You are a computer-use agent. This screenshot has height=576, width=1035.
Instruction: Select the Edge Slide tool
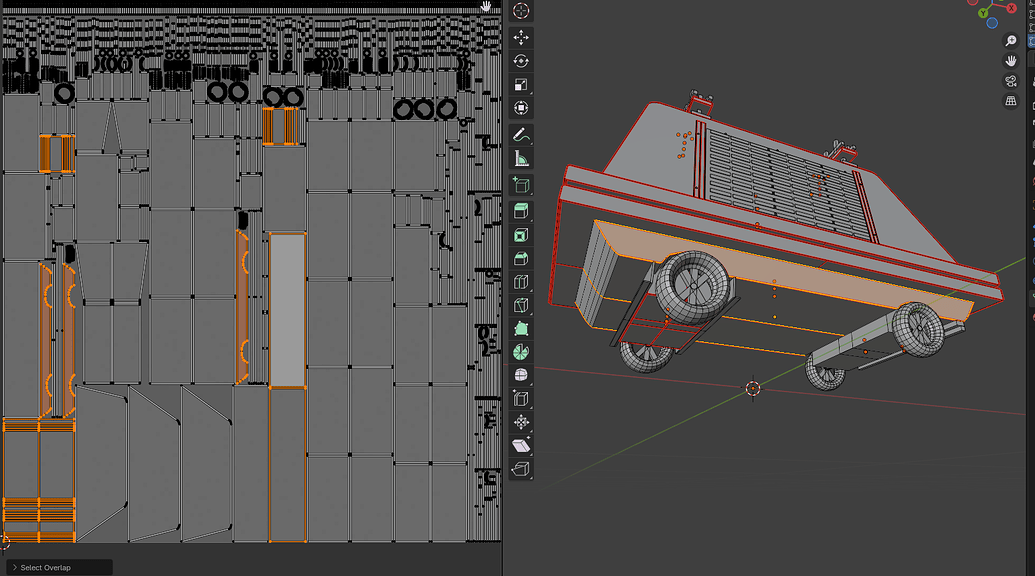[x=521, y=399]
